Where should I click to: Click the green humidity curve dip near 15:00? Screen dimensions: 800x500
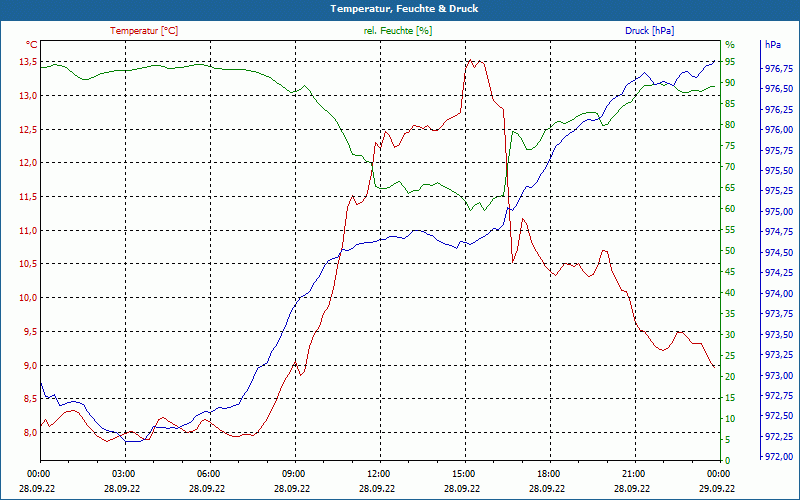coord(470,210)
